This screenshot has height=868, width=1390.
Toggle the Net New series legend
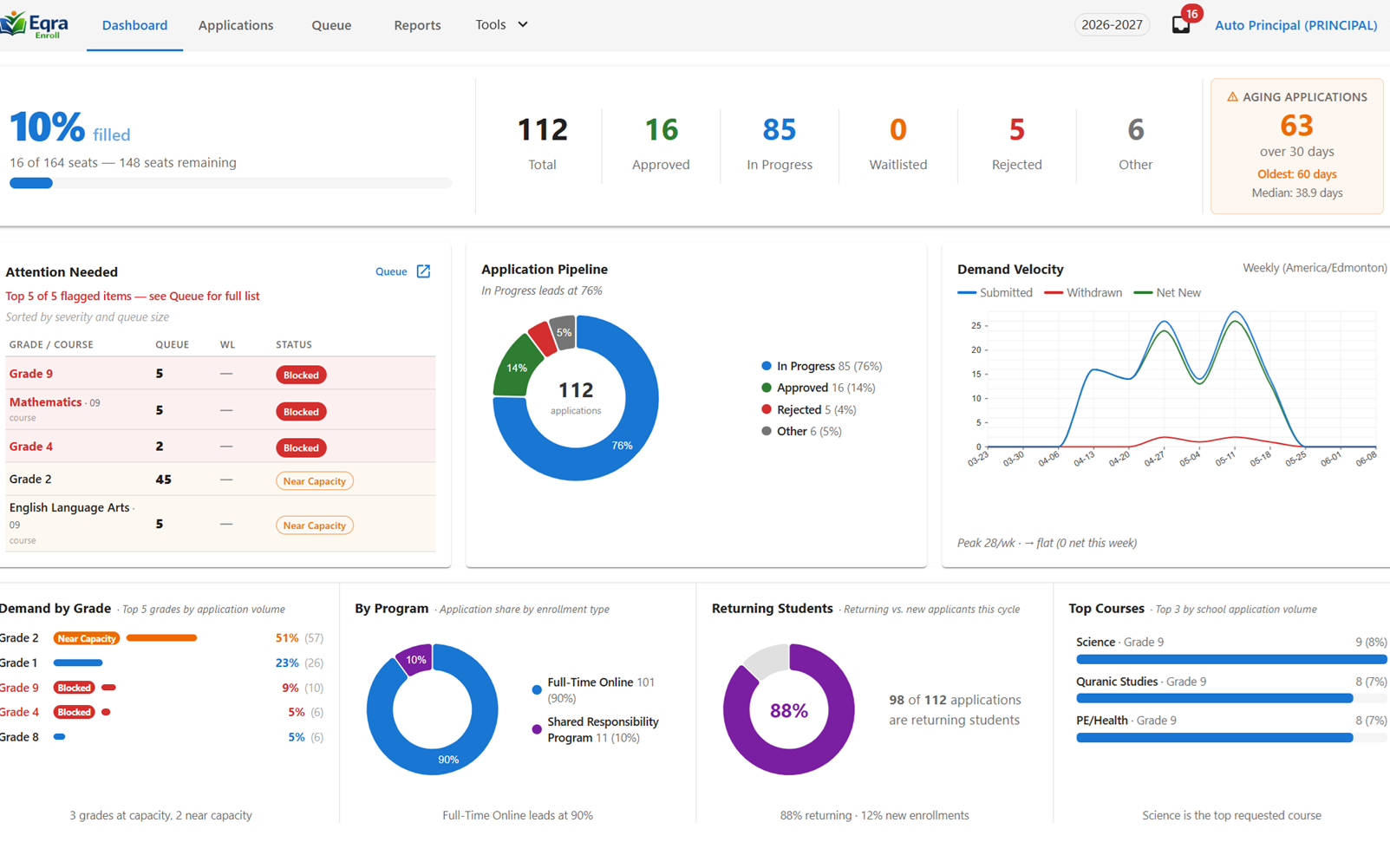1167,293
